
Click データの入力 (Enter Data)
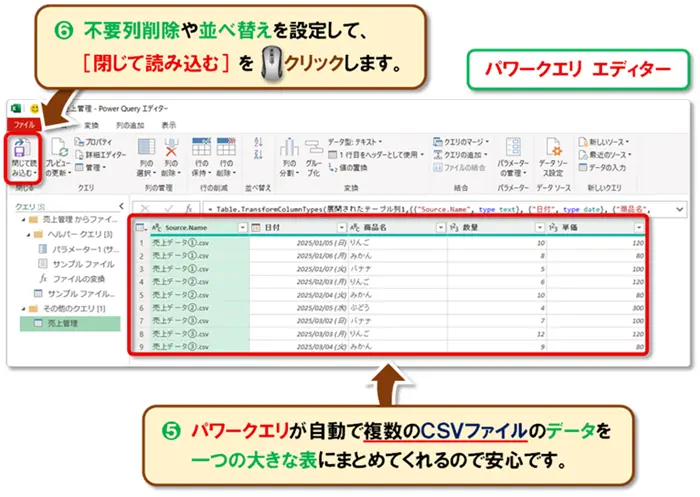coord(602,167)
